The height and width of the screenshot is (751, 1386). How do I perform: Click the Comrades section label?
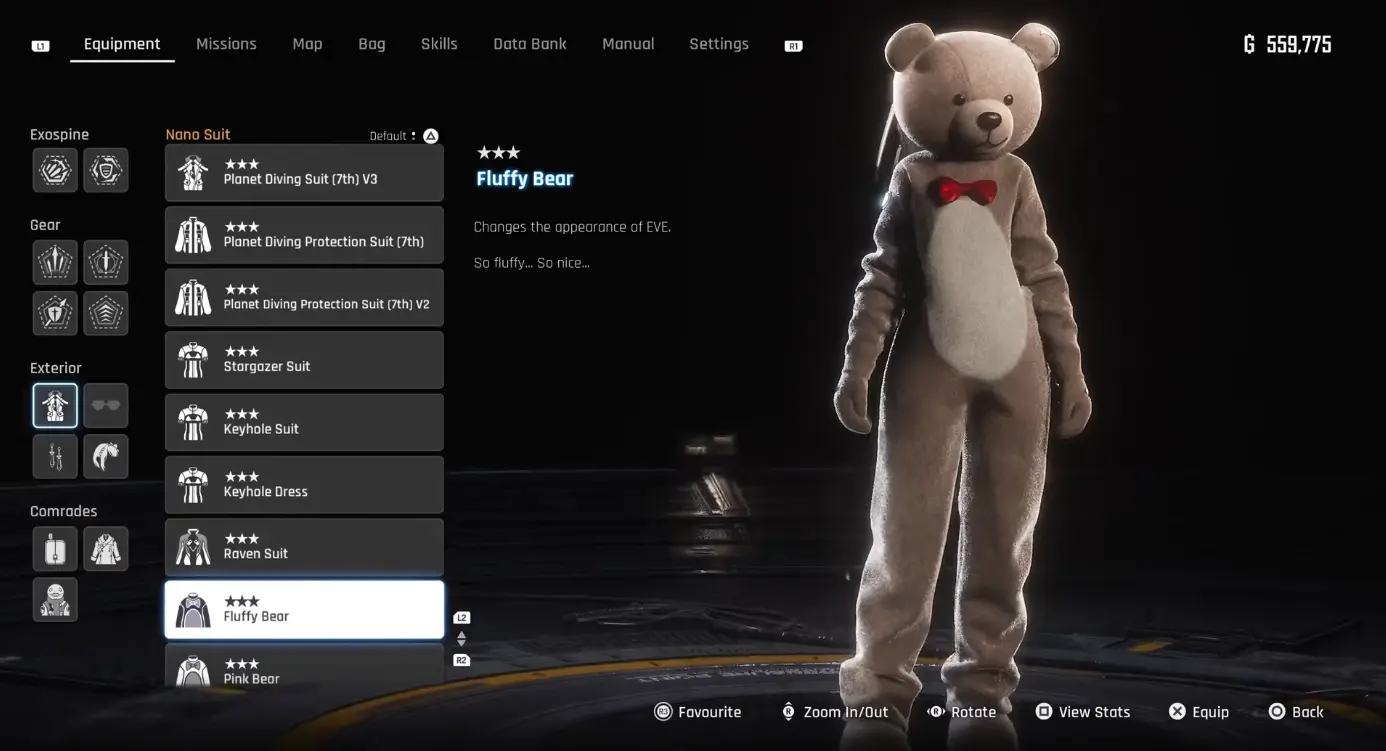(x=63, y=511)
